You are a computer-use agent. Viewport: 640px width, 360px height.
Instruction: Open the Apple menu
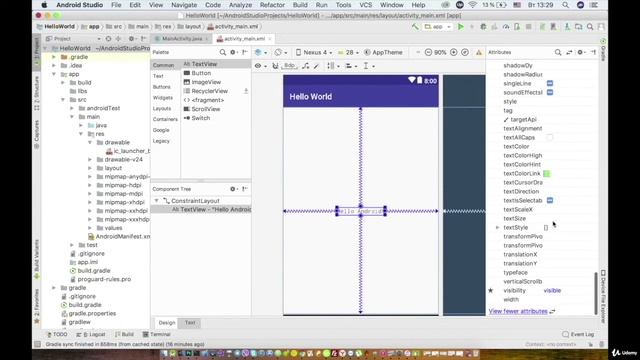44,5
